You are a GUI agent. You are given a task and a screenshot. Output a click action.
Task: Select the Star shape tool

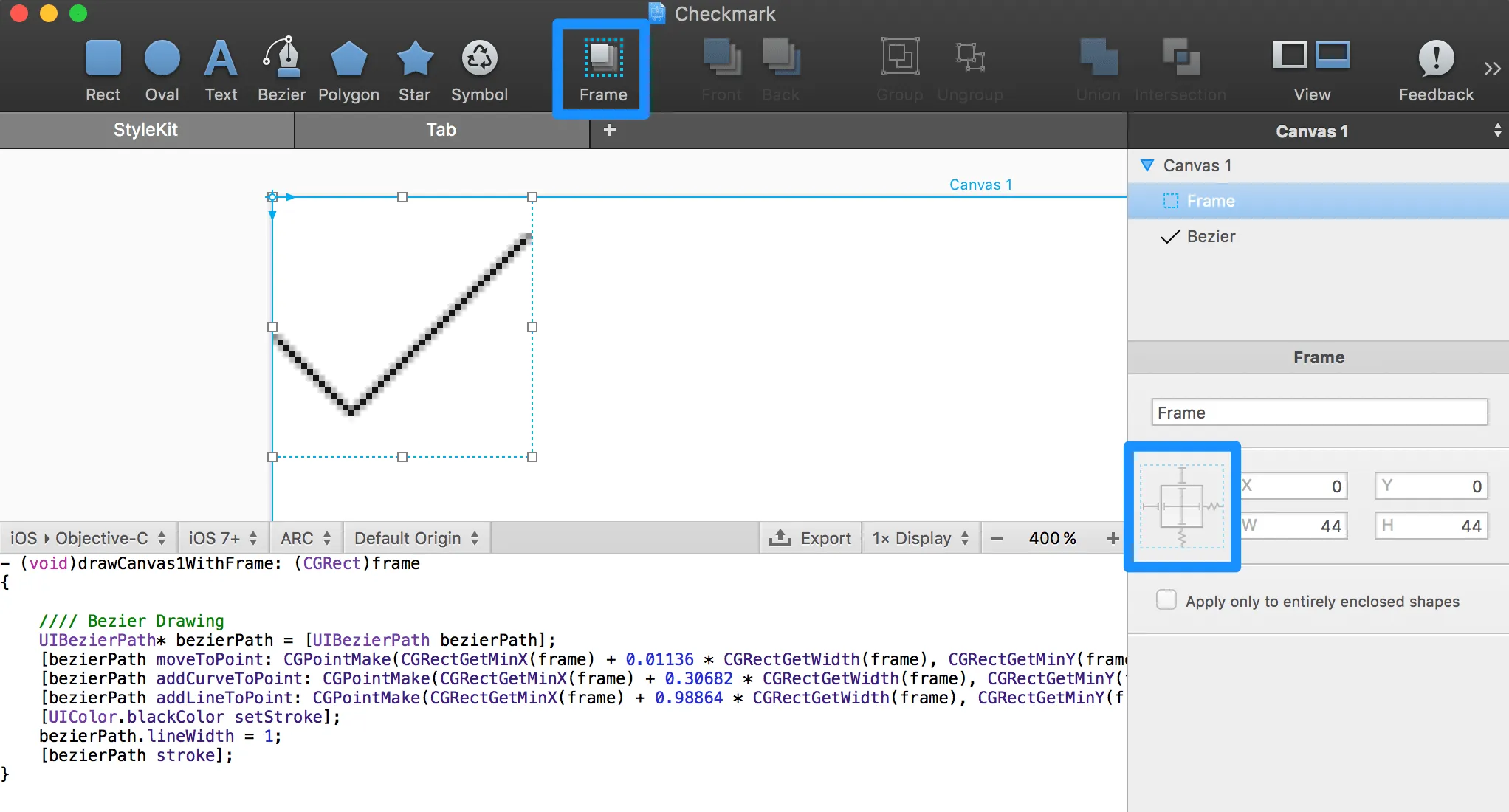(x=413, y=66)
